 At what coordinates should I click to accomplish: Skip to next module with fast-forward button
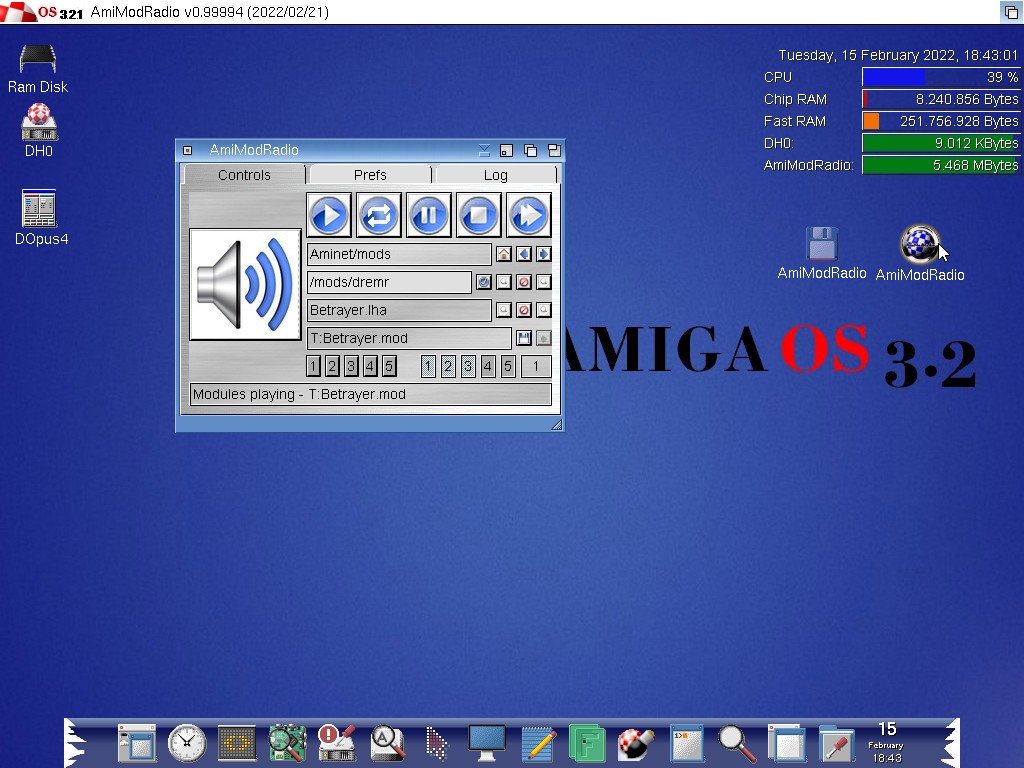point(529,215)
